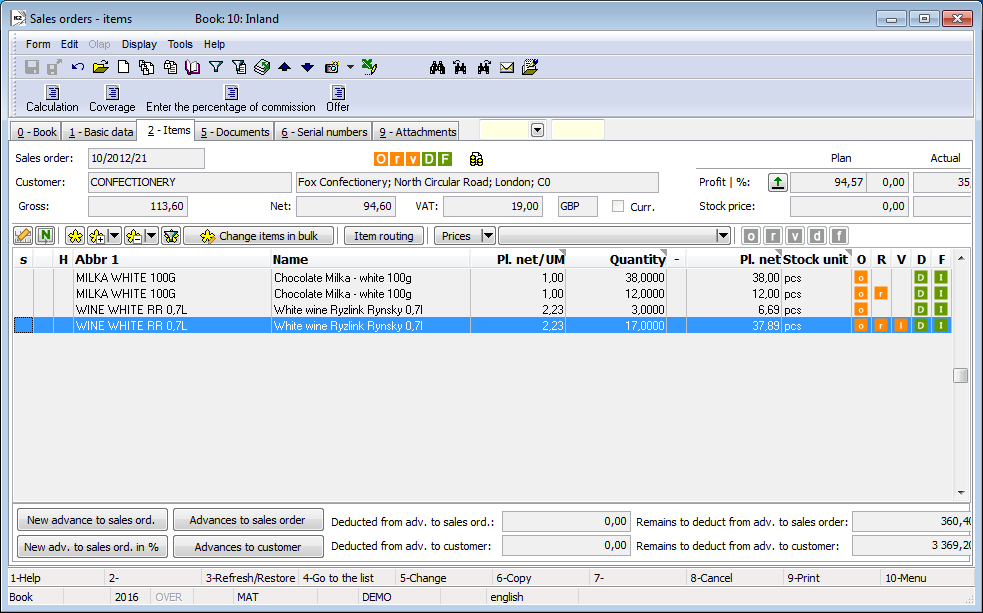This screenshot has width=983, height=613.
Task: Open the yellow dropdown beside Attachments tab
Action: [x=537, y=130]
